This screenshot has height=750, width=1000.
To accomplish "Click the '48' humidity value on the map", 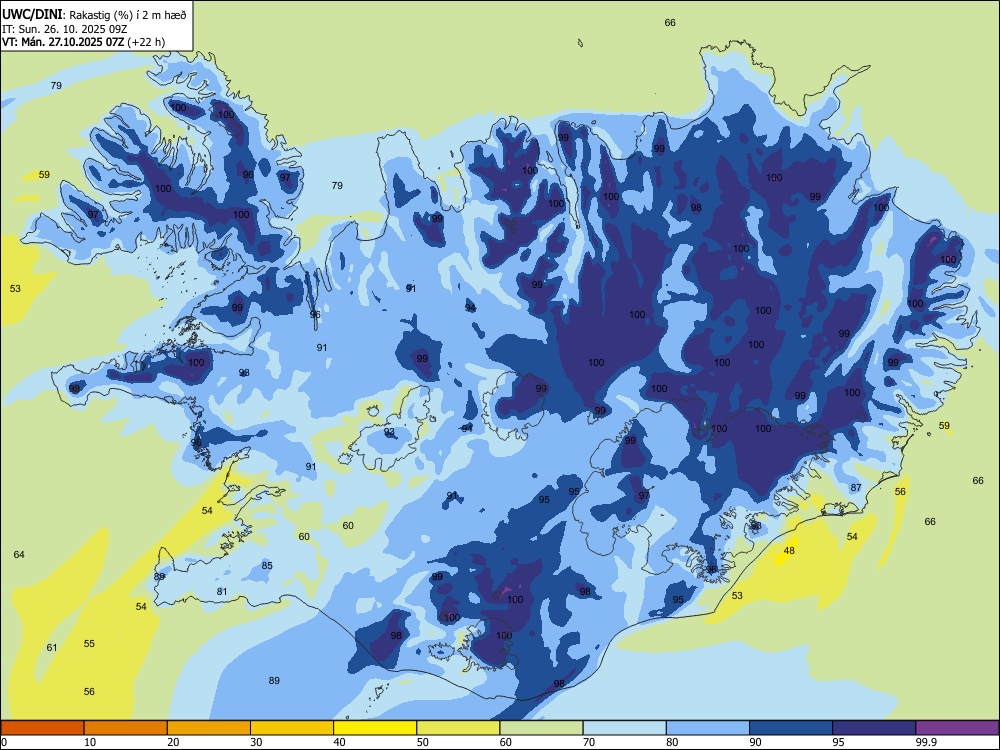I will pos(789,550).
